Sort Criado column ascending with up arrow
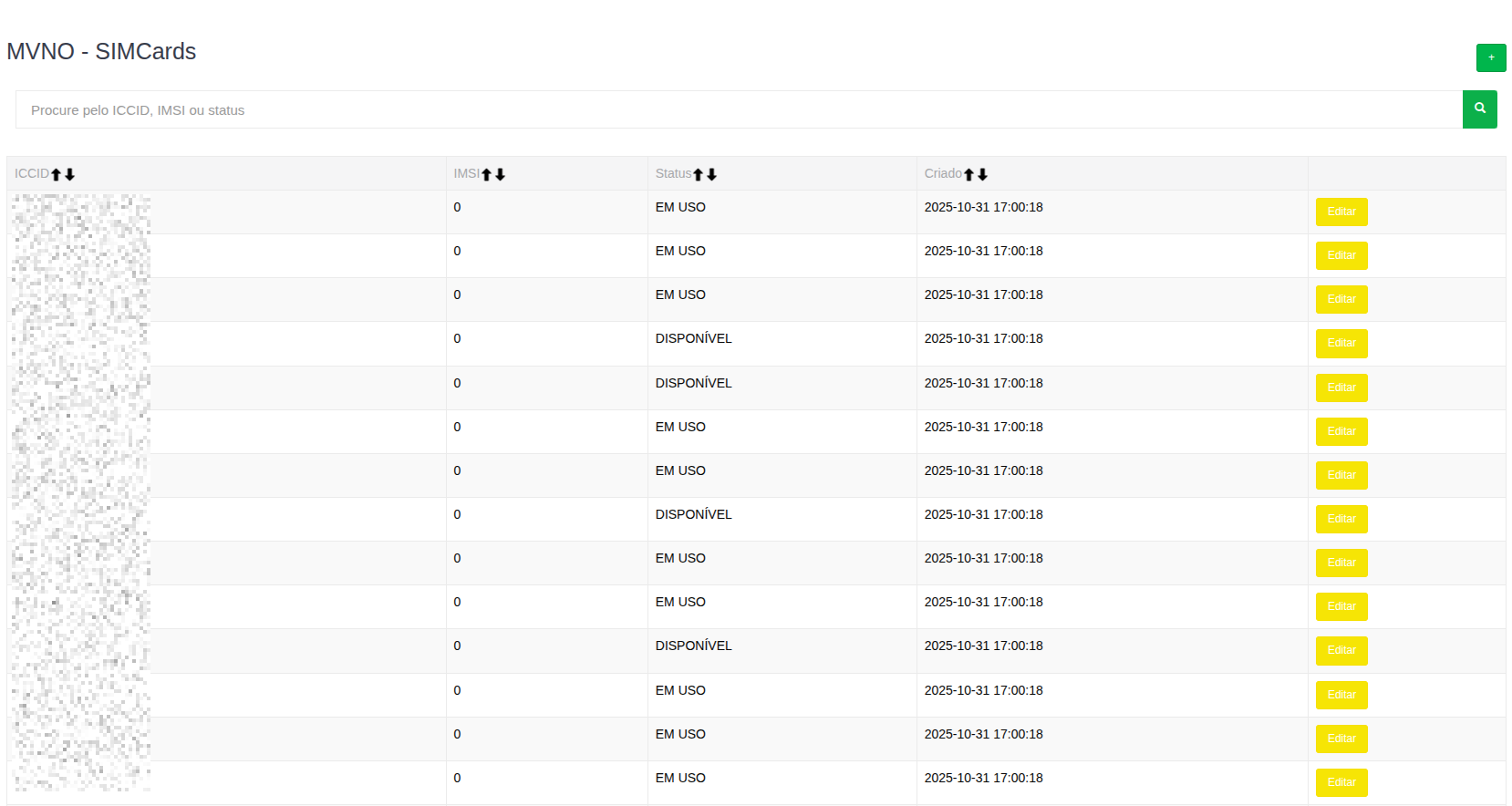This screenshot has width=1512, height=806. 969,174
